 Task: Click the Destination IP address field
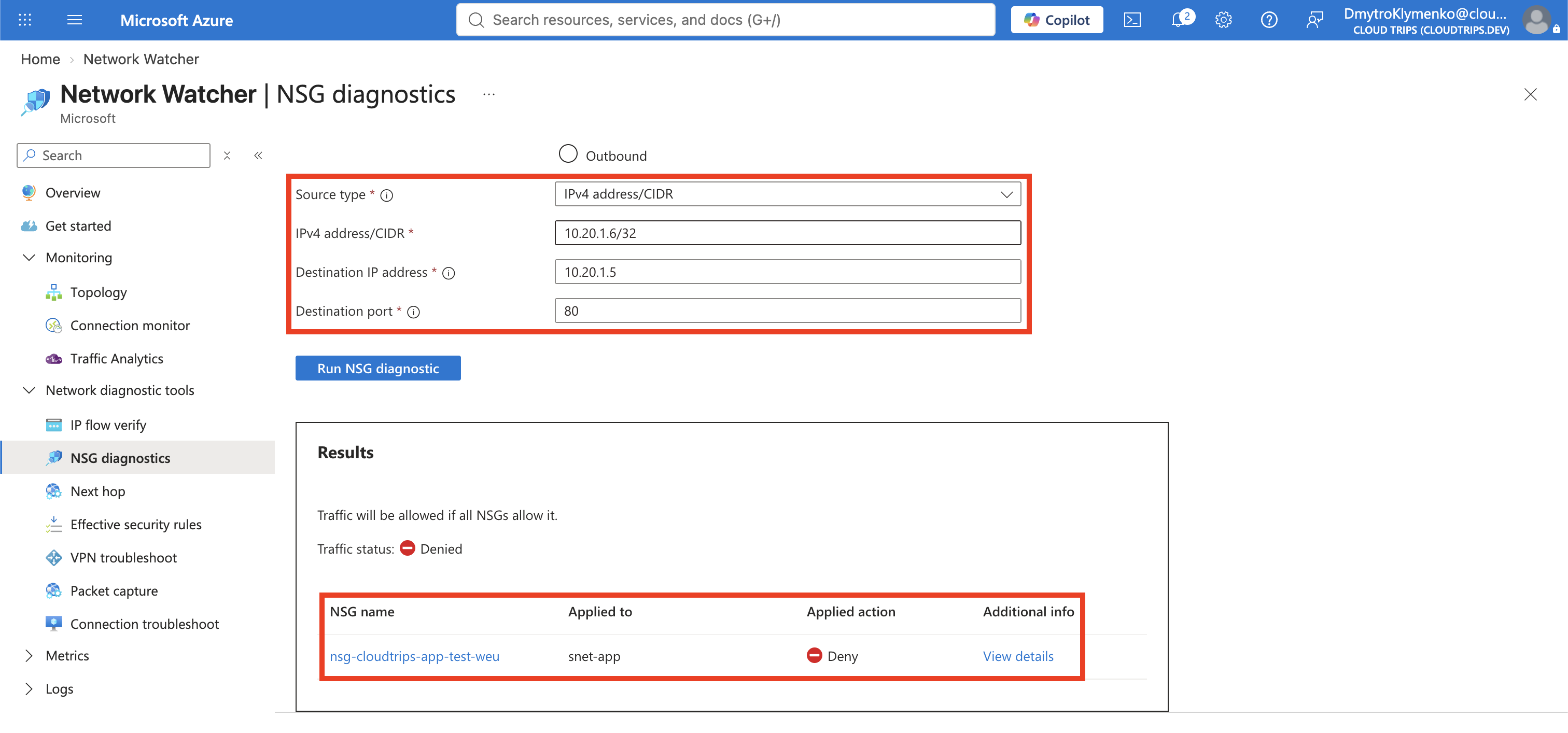coord(788,272)
